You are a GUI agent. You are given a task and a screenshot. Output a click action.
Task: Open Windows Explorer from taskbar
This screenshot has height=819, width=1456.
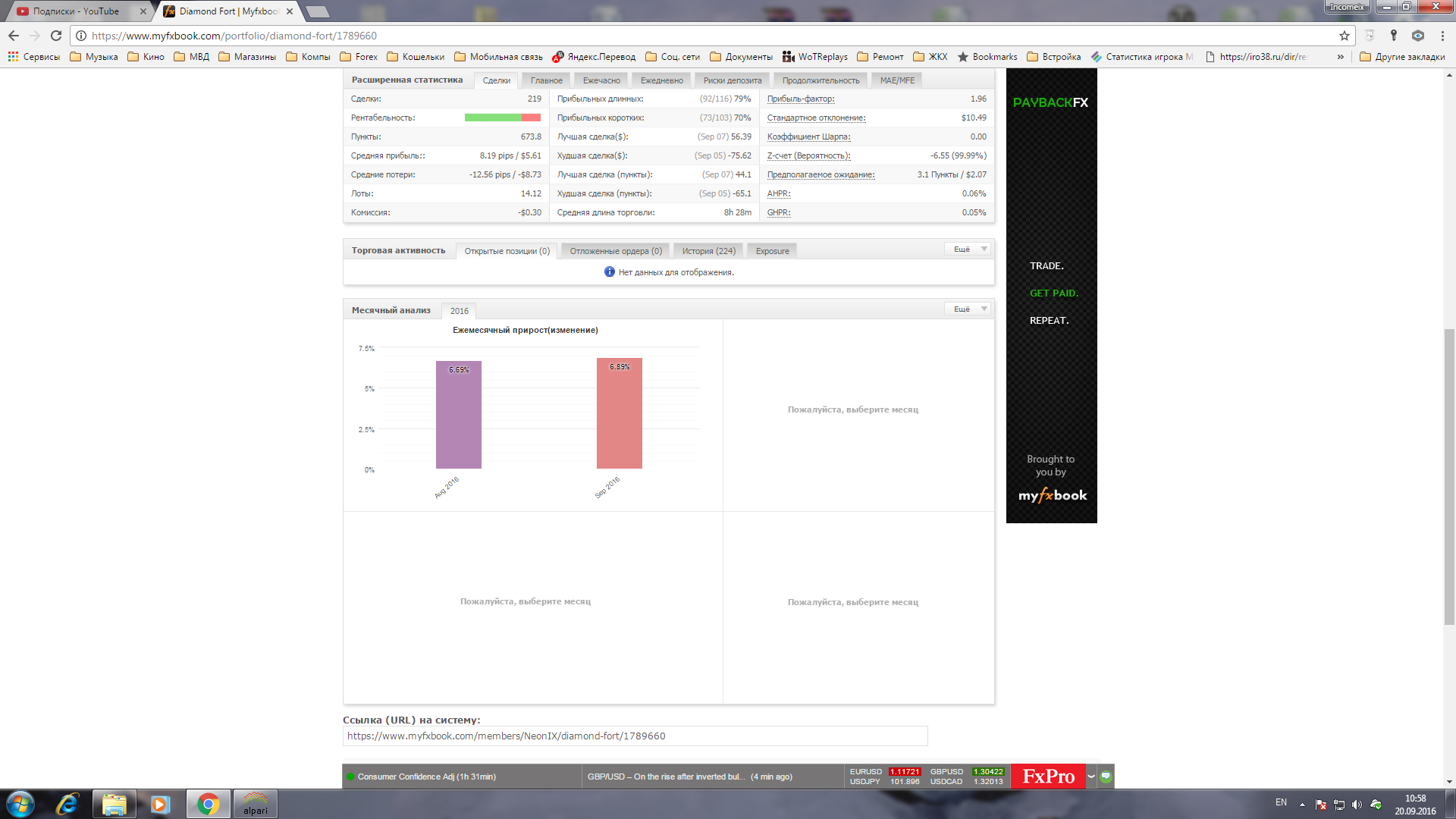pos(115,804)
